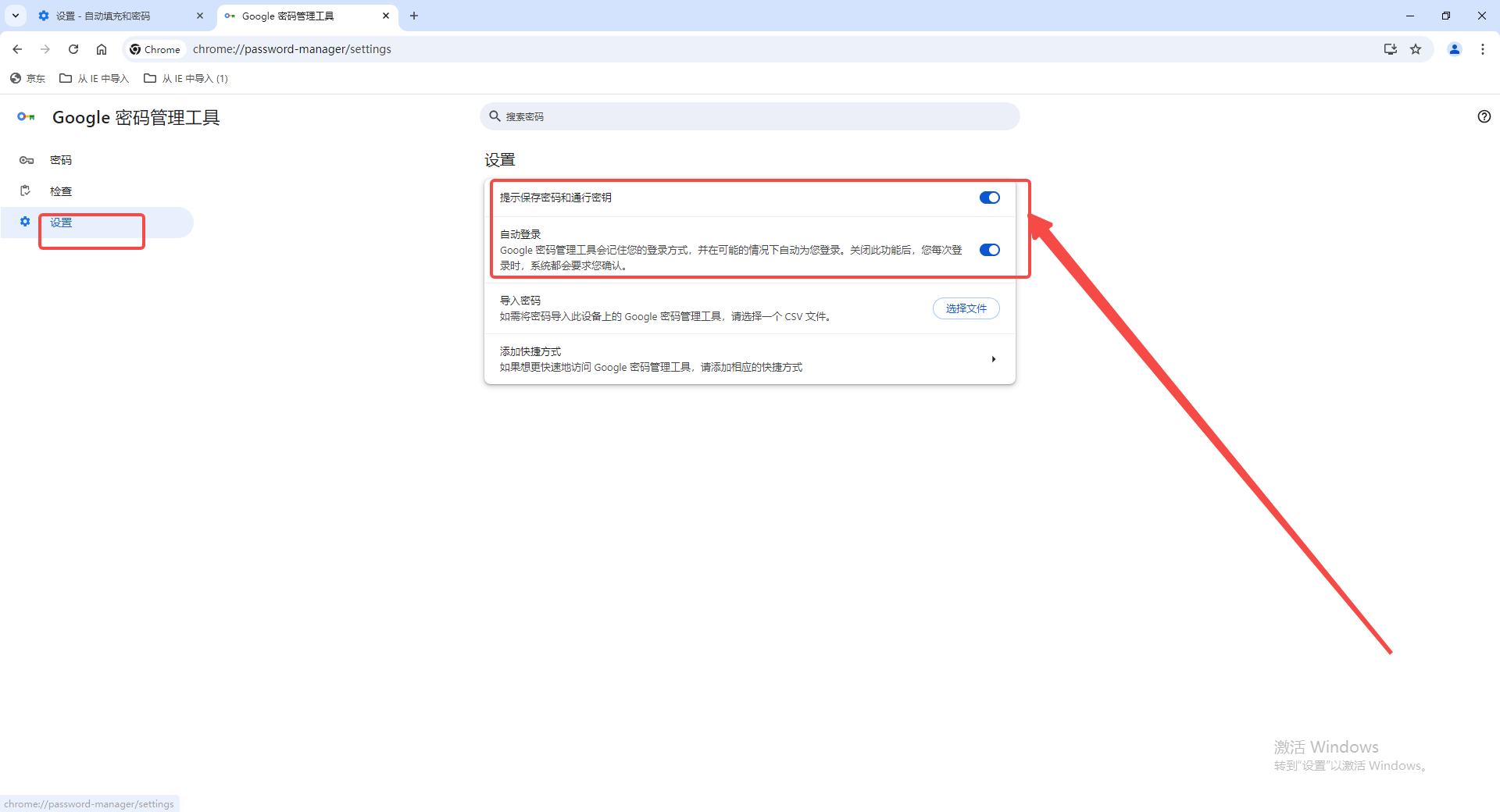Restore down the Chrome window
The image size is (1500, 812).
point(1446,16)
